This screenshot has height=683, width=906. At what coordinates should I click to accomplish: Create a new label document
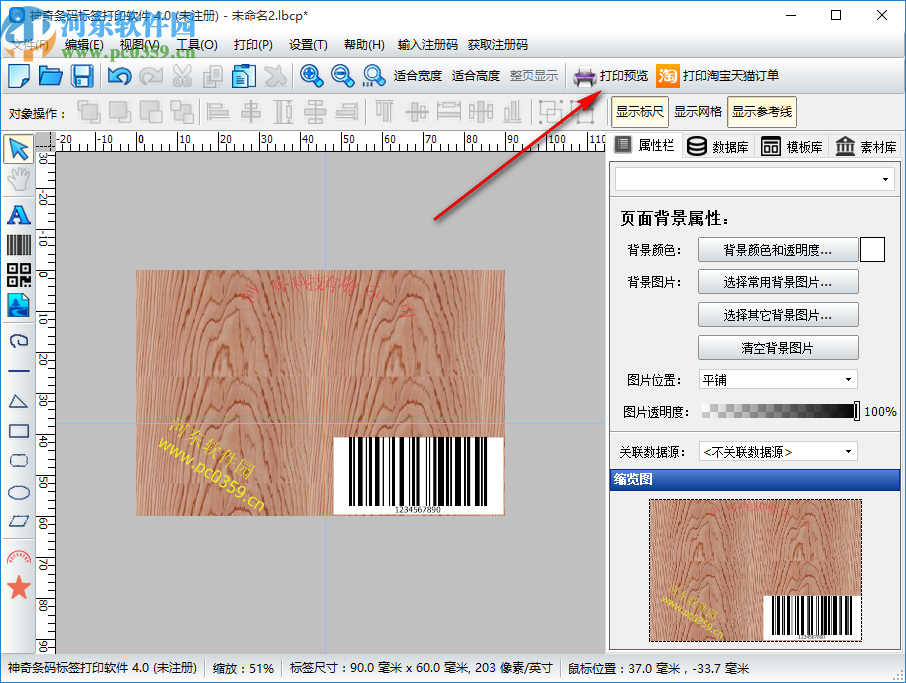[19, 76]
